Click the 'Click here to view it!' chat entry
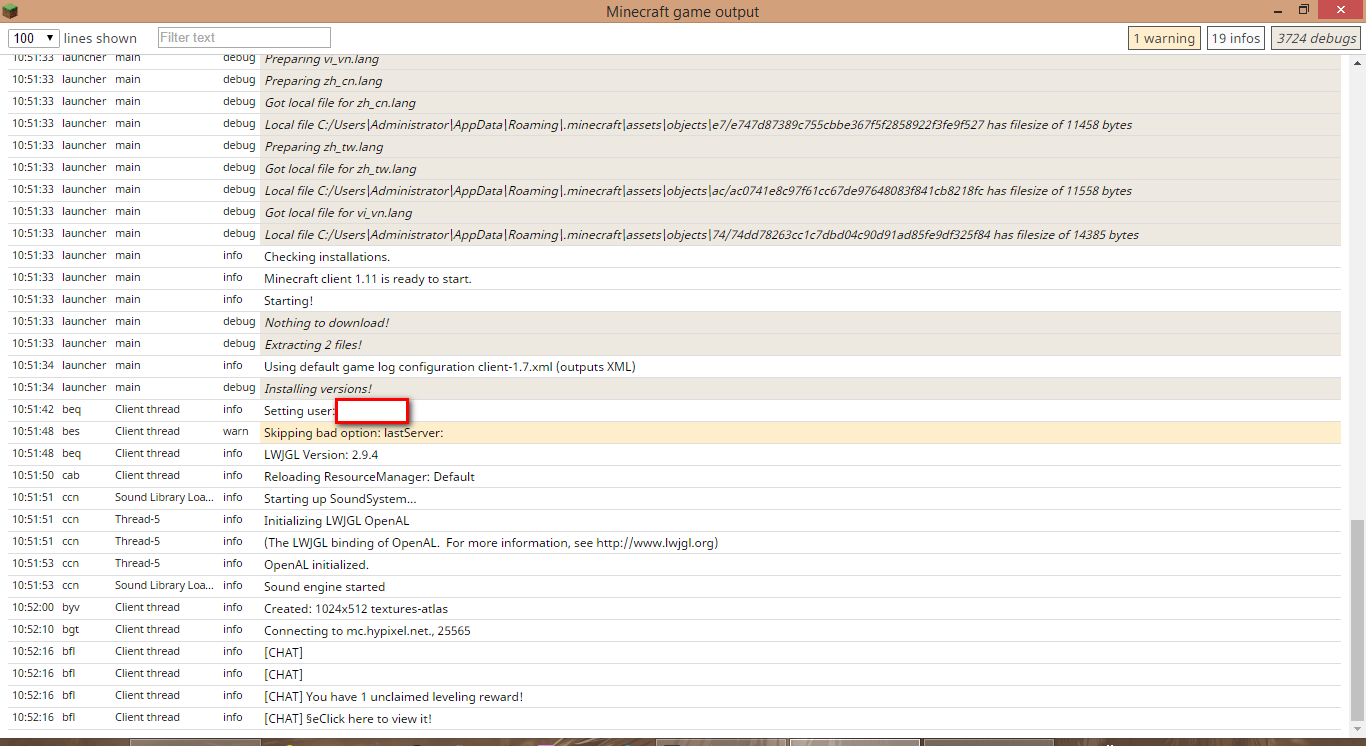Image resolution: width=1366 pixels, height=746 pixels. click(348, 719)
